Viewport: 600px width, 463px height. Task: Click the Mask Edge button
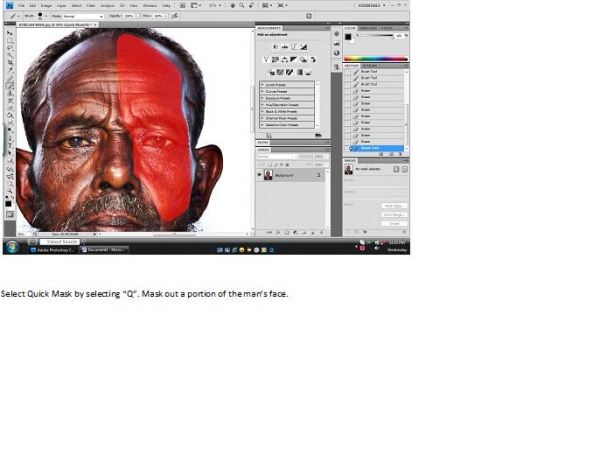click(394, 206)
